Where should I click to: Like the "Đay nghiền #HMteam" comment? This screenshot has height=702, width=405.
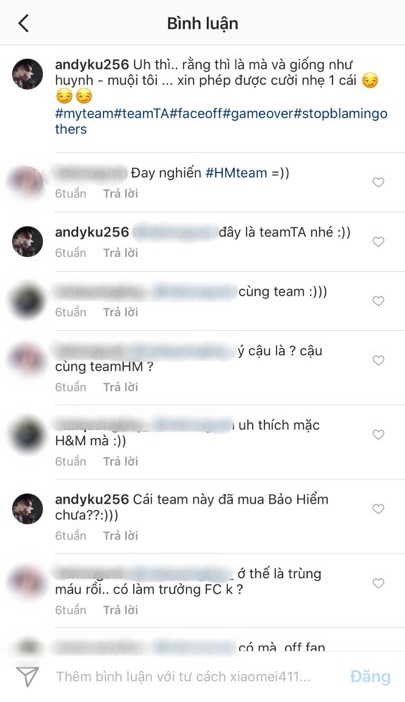(378, 182)
